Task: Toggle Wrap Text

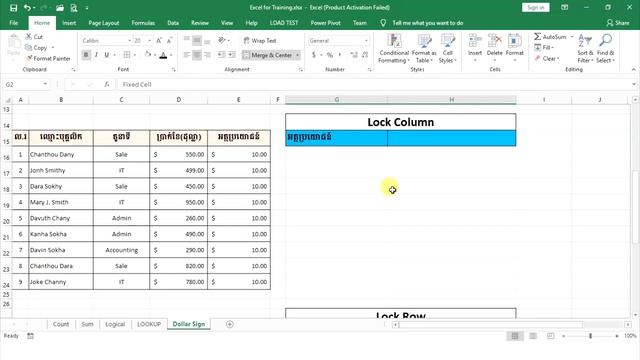Action: tap(260, 40)
